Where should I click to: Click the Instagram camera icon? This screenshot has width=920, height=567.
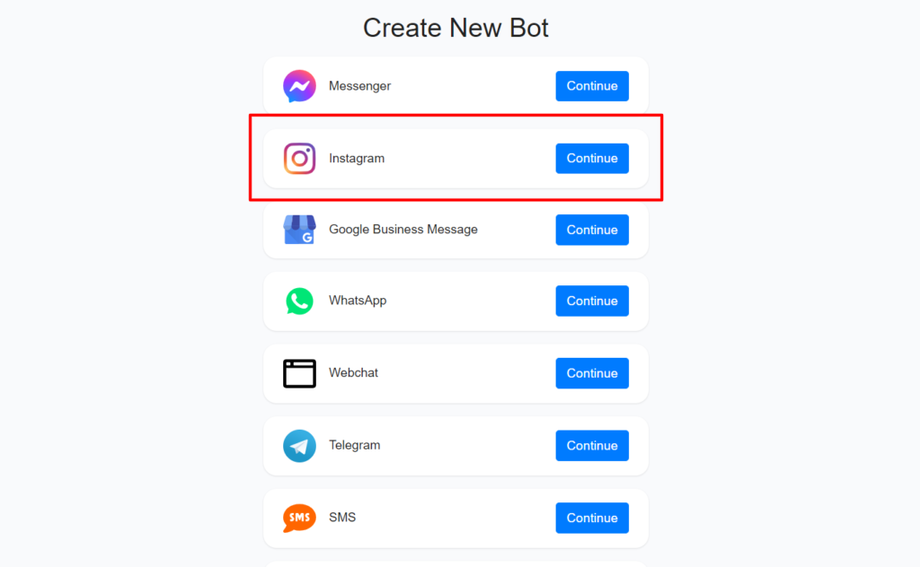pos(299,158)
